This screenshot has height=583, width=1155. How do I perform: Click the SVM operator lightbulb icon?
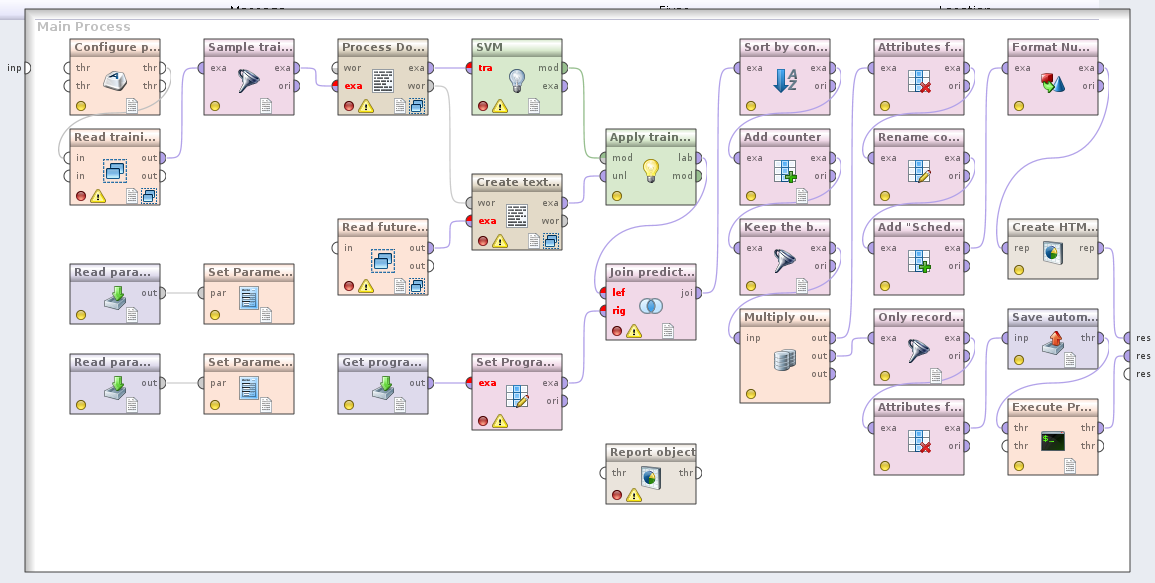tap(516, 80)
